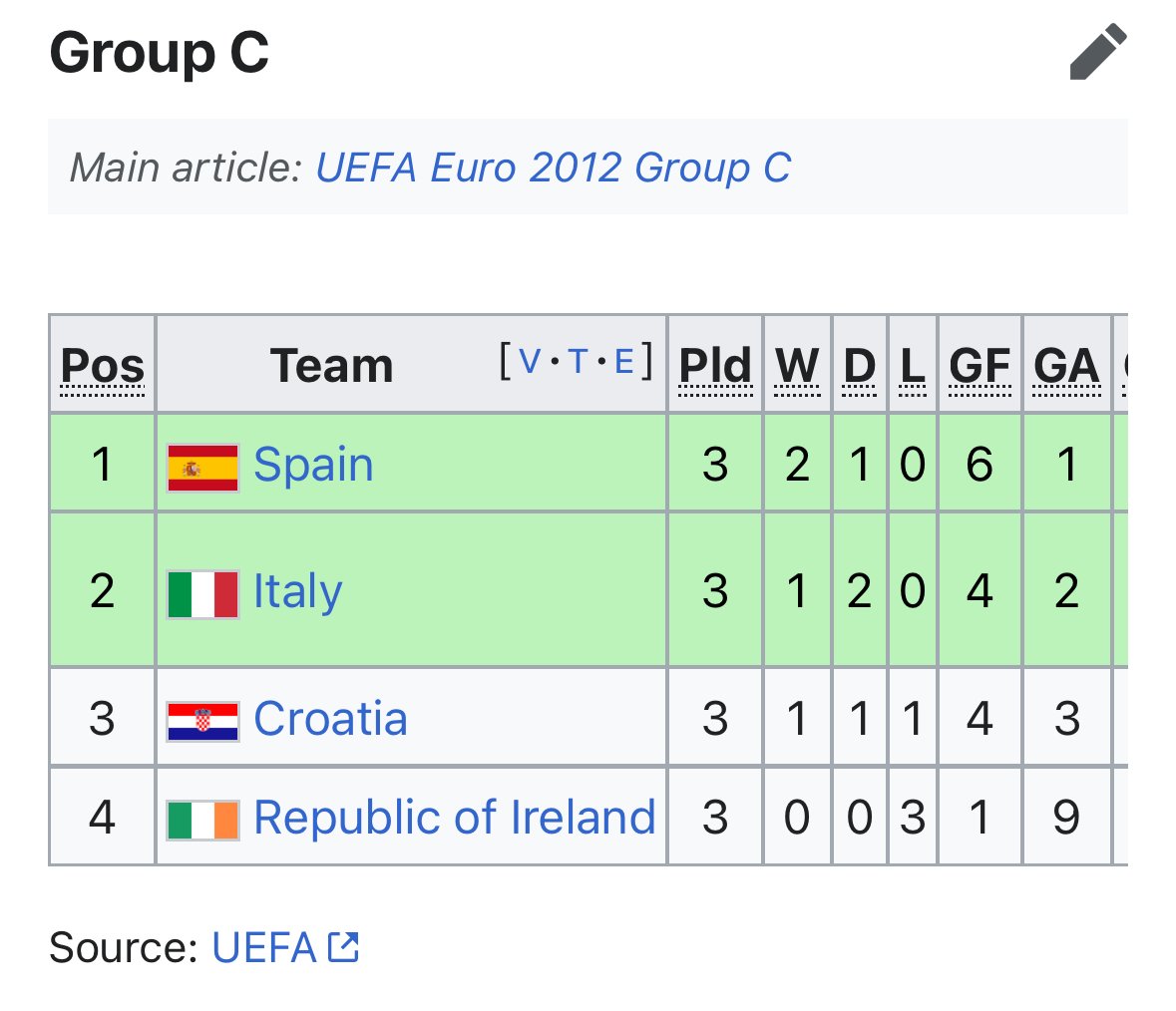Click the Pos column header
The image size is (1176, 1011).
[x=103, y=366]
